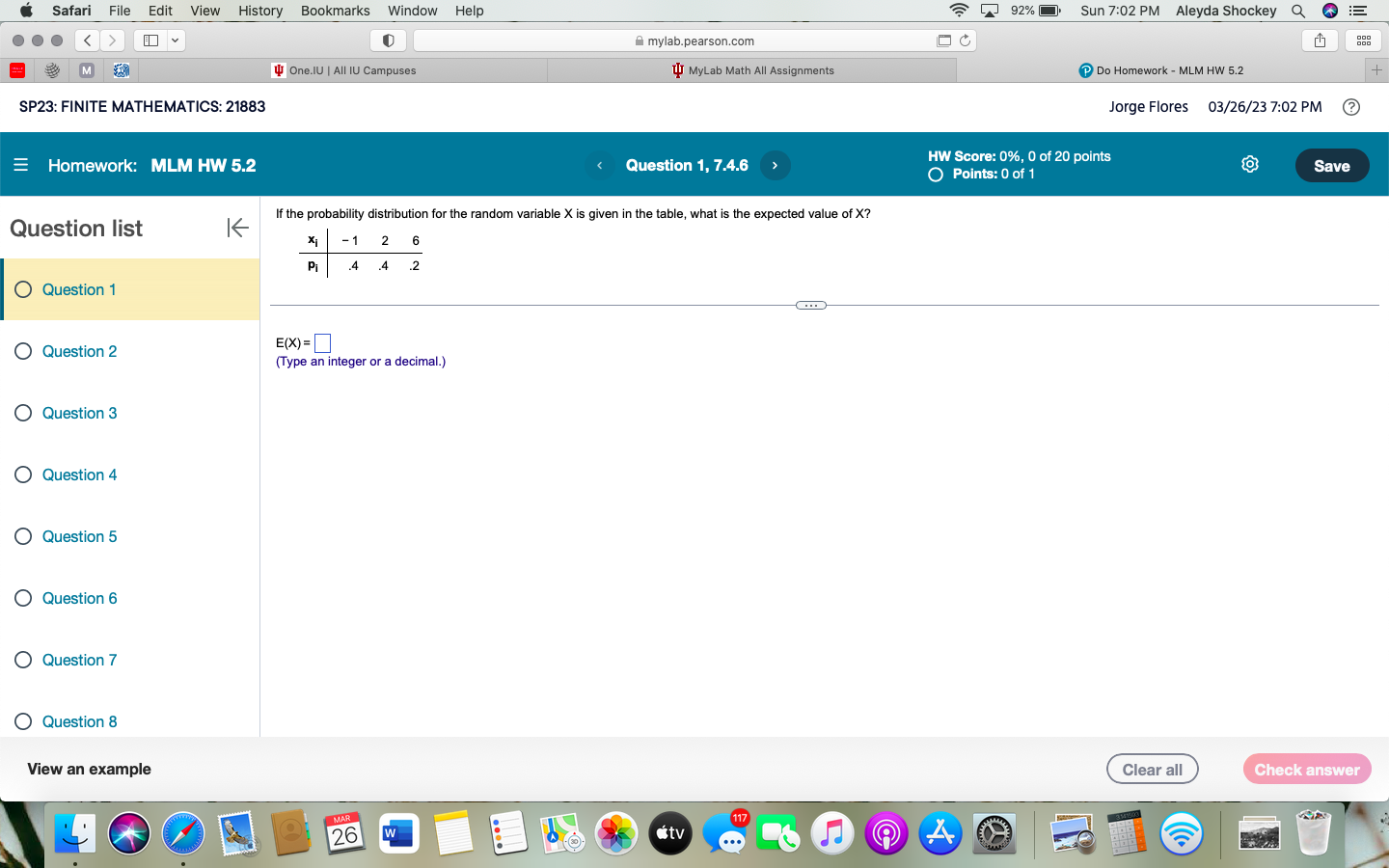The image size is (1389, 868).
Task: Open homework settings gear icon
Action: (x=1250, y=164)
